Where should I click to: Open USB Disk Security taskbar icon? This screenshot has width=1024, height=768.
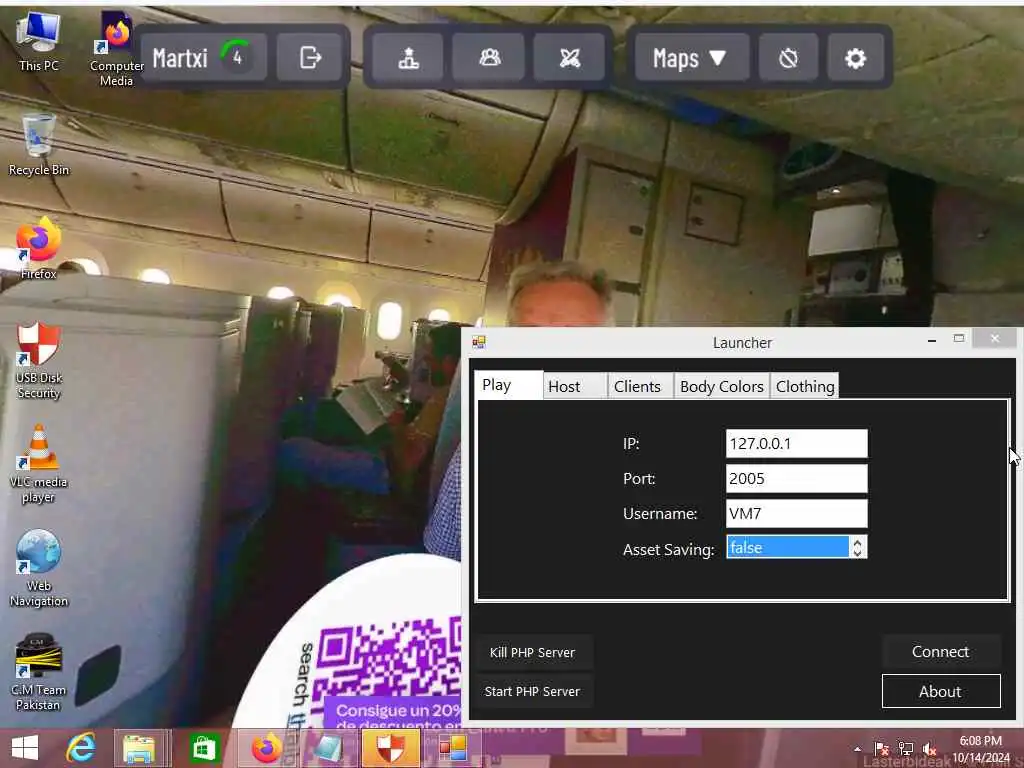390,747
